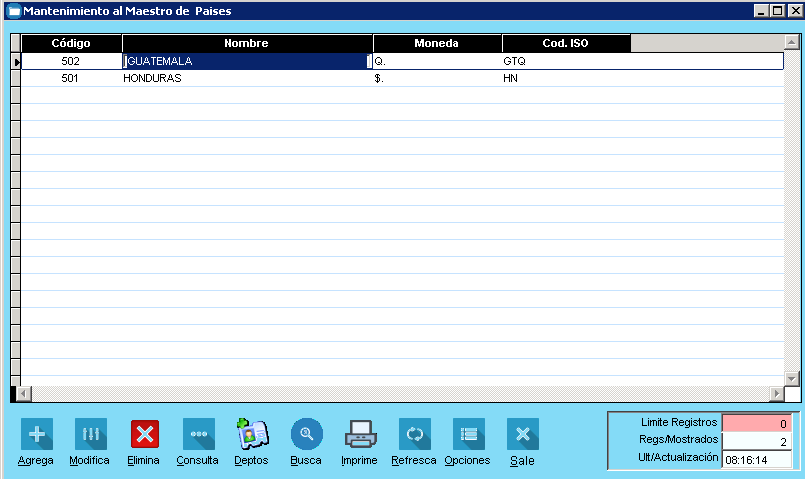This screenshot has height=479, width=805.
Task: Select row marker for code 501
Action: (15, 78)
